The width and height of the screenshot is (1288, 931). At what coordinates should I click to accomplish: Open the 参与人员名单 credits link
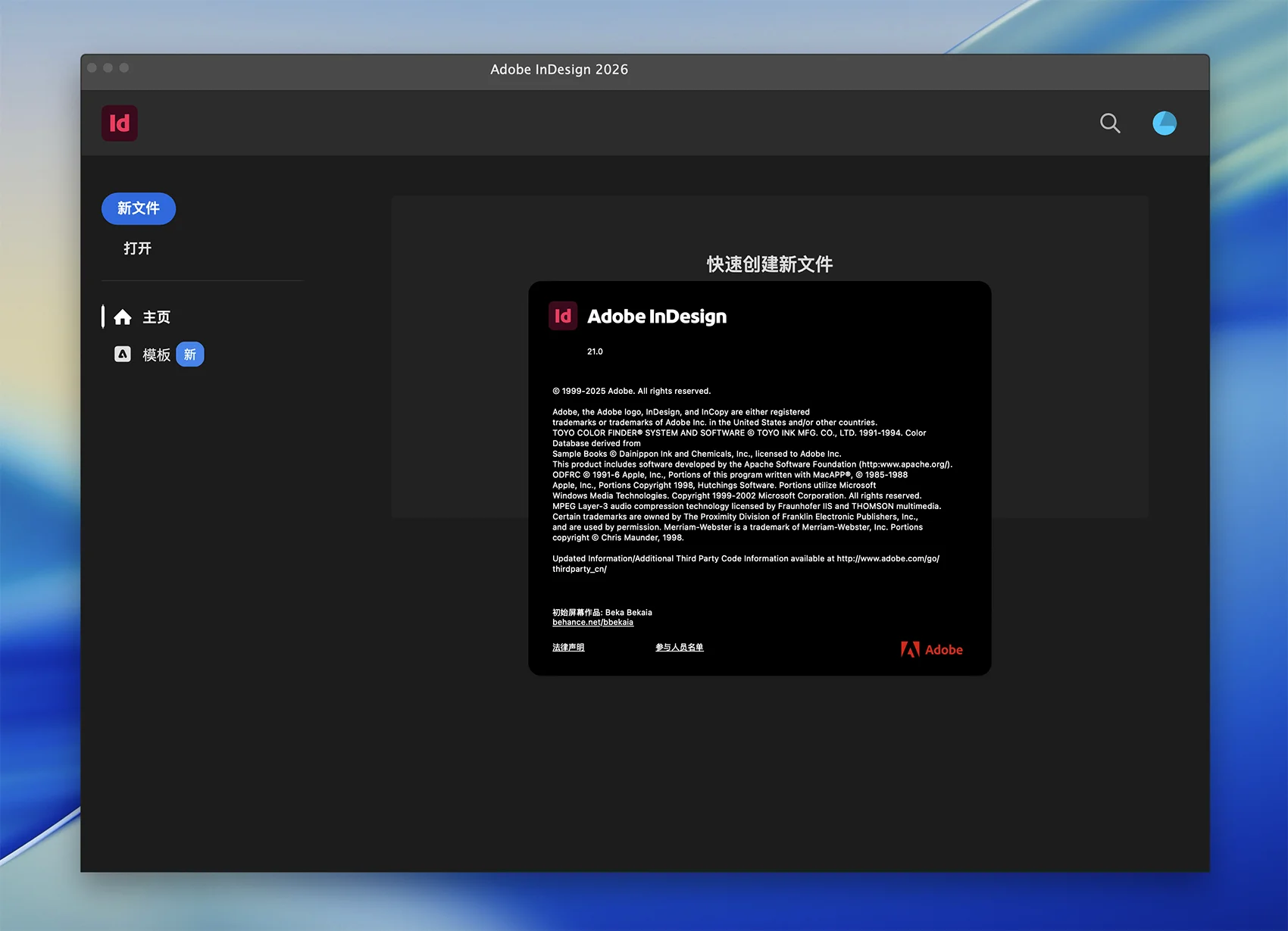point(679,648)
